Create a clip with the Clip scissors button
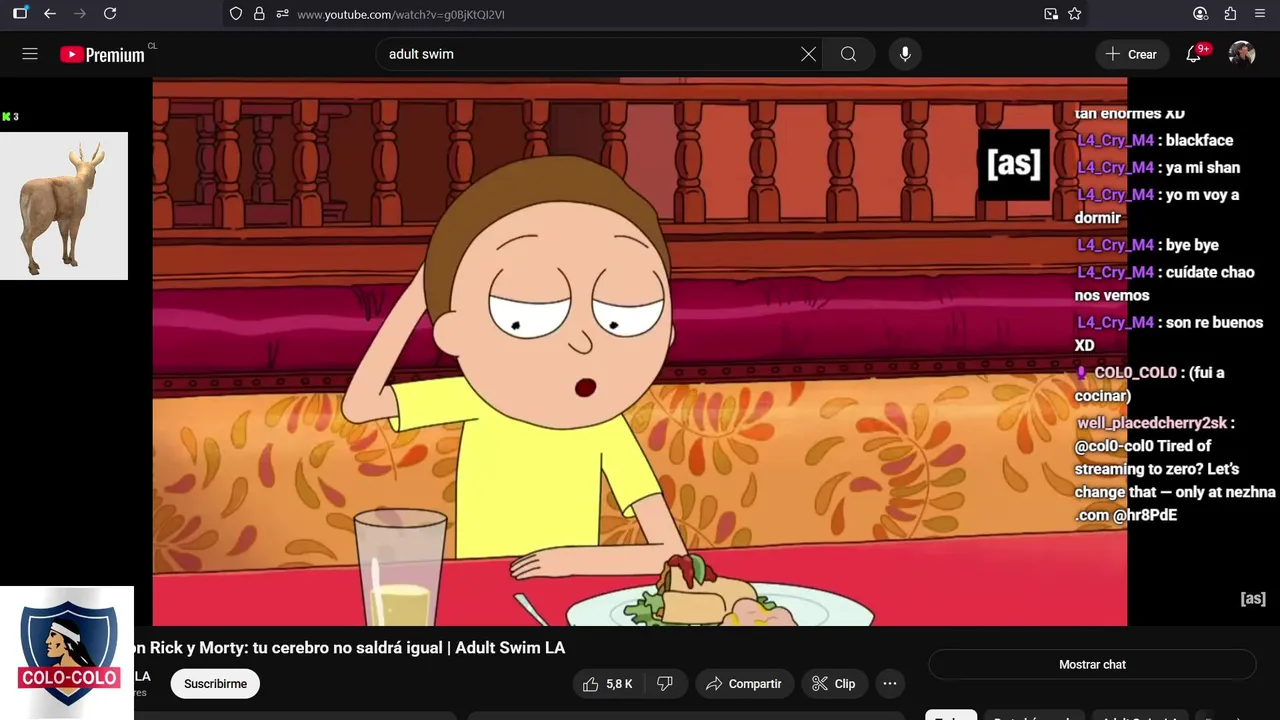The width and height of the screenshot is (1280, 720). coord(834,684)
